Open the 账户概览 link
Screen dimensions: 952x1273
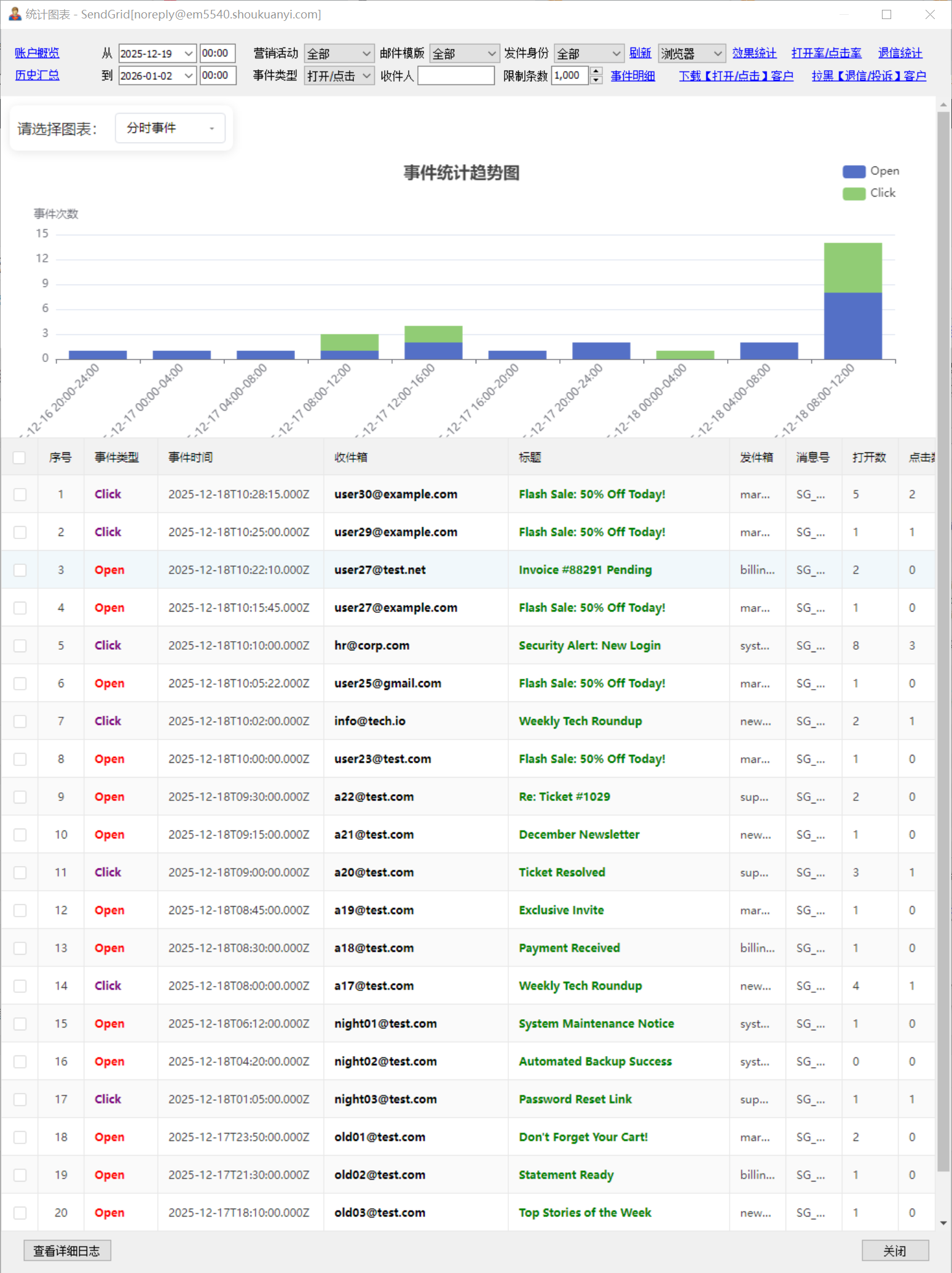click(x=37, y=53)
